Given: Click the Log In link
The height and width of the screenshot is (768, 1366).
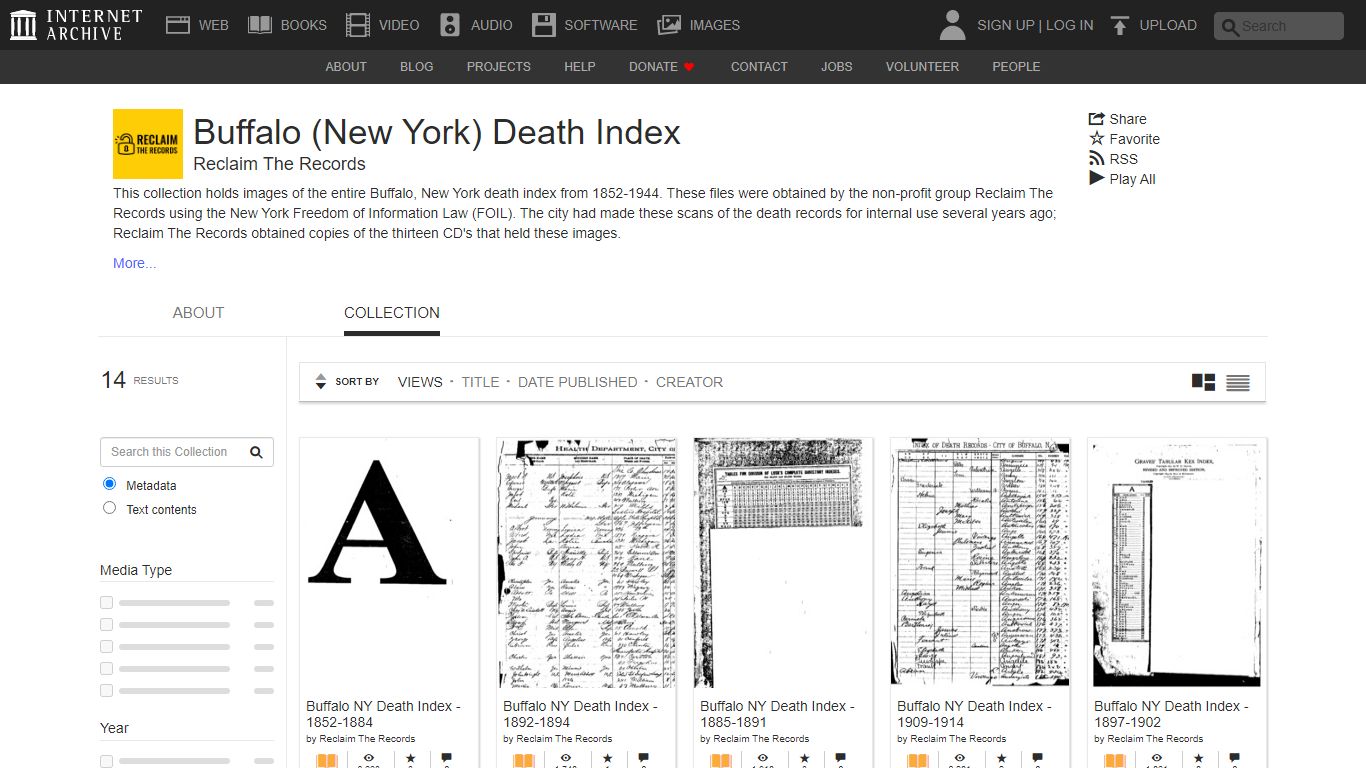Looking at the screenshot, I should click(1070, 25).
